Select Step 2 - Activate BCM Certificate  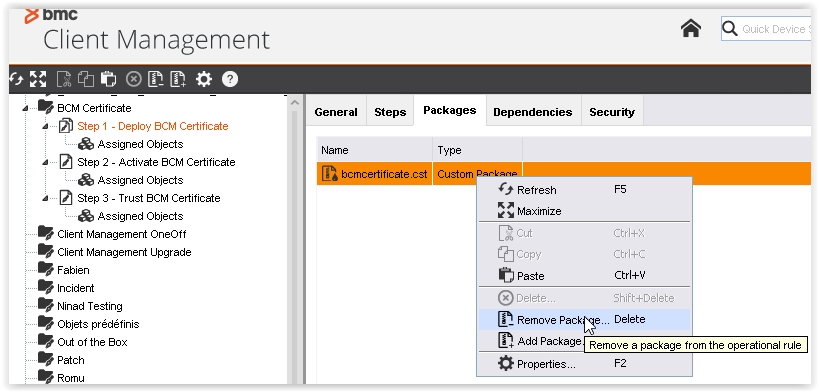pos(156,162)
